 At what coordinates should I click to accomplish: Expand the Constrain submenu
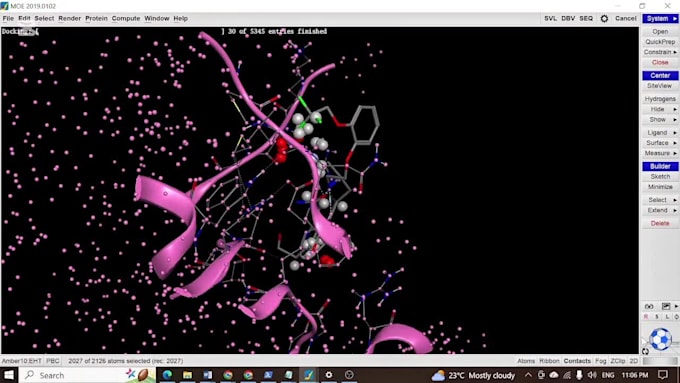point(660,52)
